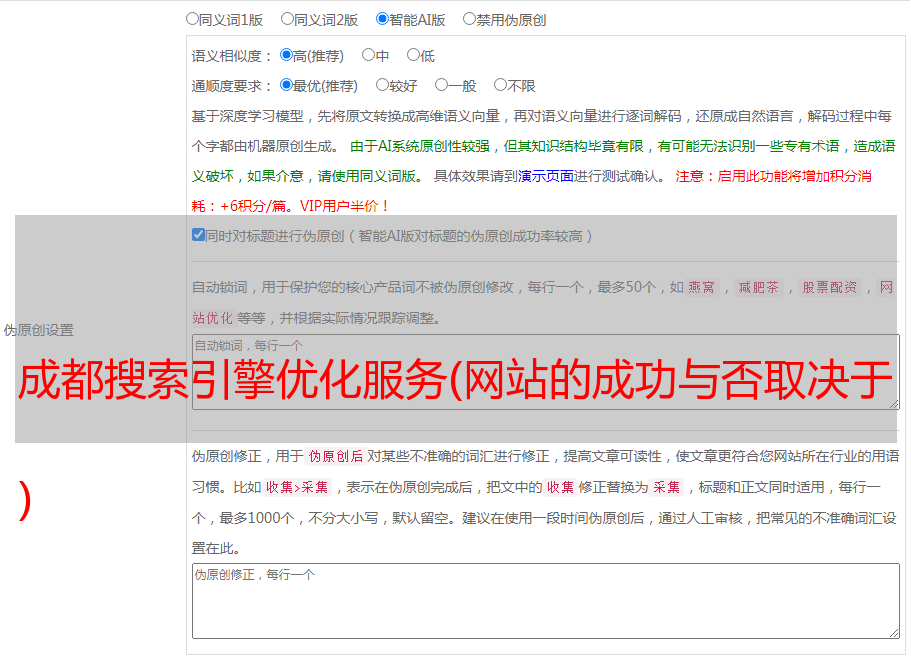Set 通顺度要求 to 较好
Image resolution: width=911 pixels, height=658 pixels.
click(382, 85)
